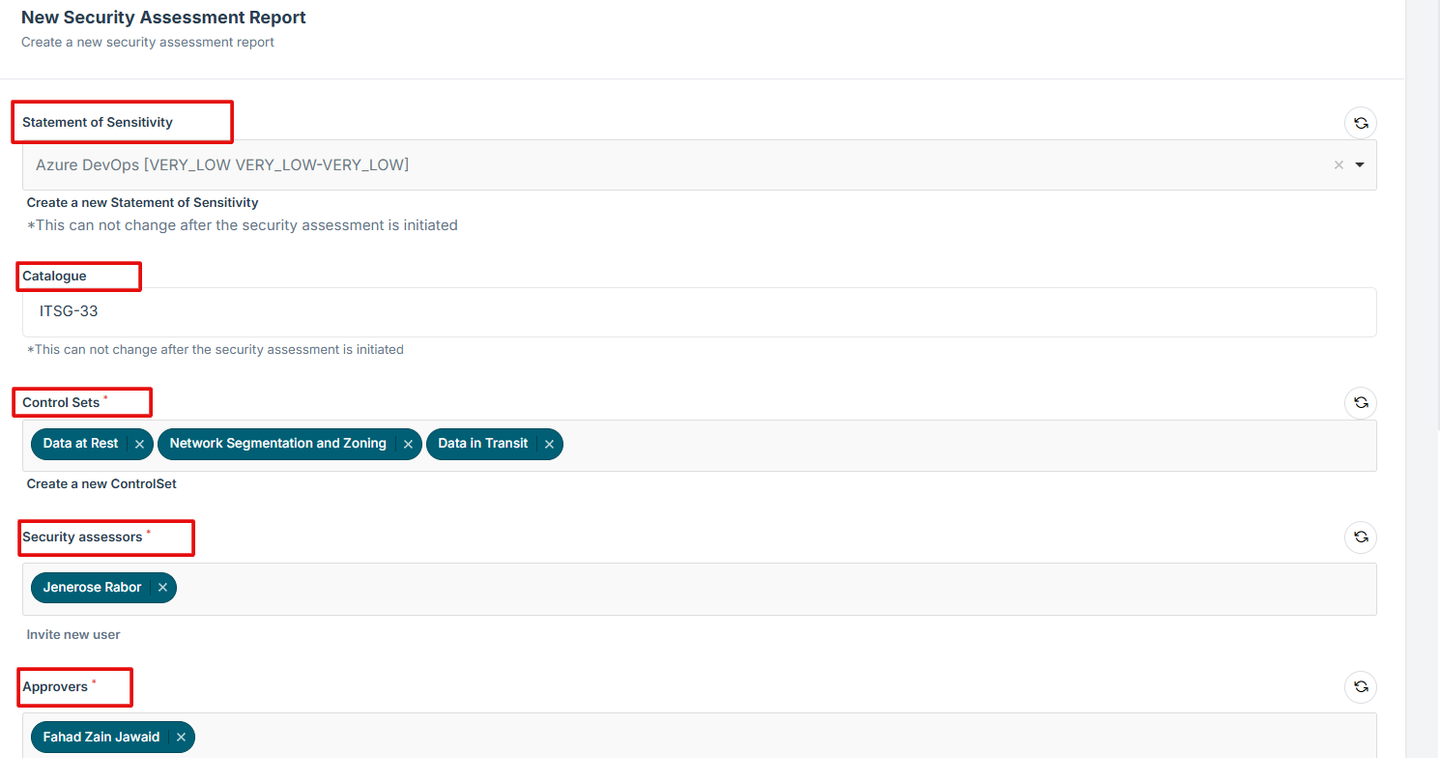Click the ITSG-33 Catalogue field

(x=698, y=312)
